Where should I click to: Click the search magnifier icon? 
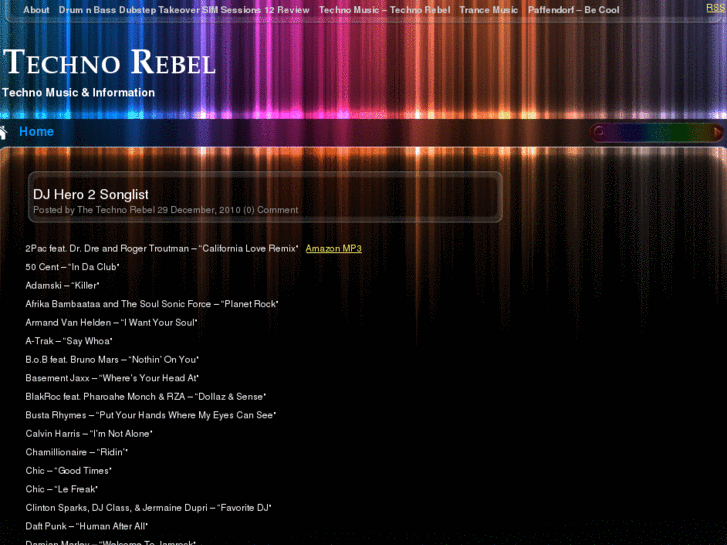tap(599, 132)
